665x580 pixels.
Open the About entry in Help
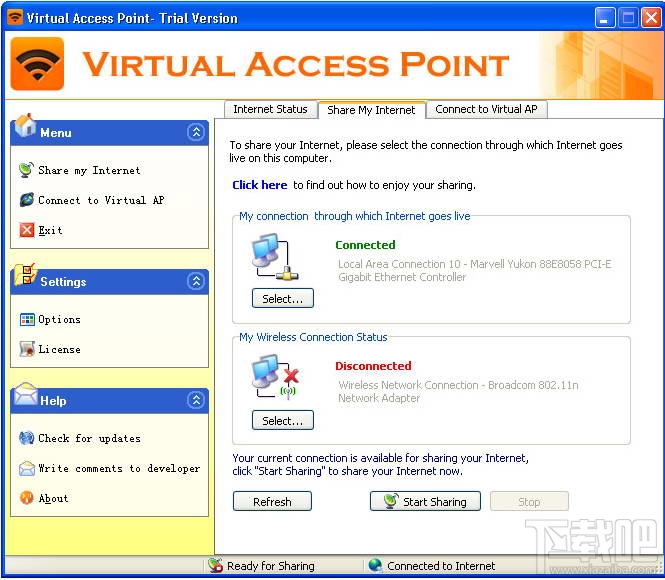click(x=53, y=498)
